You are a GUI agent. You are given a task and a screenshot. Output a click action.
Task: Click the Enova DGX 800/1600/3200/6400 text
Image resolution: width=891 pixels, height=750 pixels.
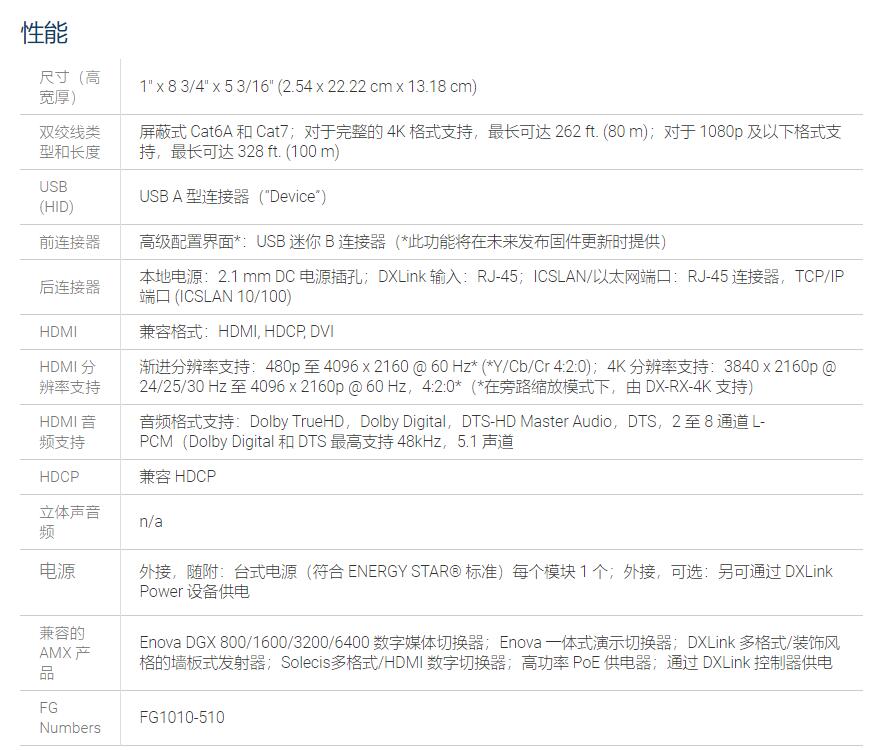(x=490, y=652)
